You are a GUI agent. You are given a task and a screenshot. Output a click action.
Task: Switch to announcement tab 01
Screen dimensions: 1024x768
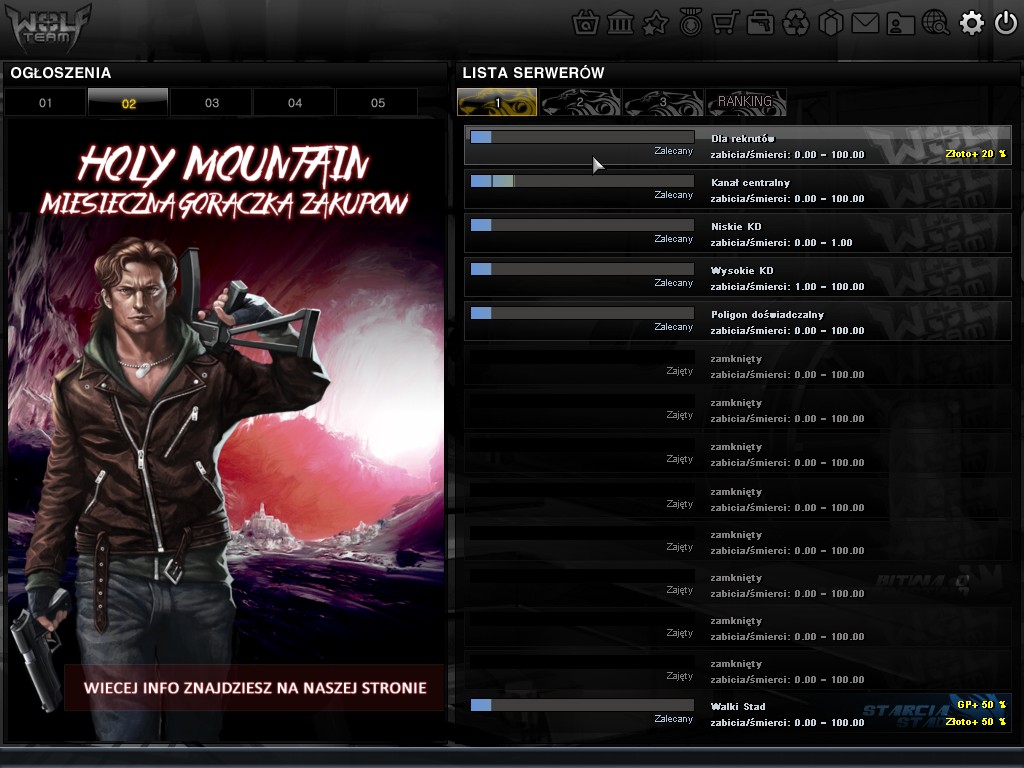pos(45,103)
